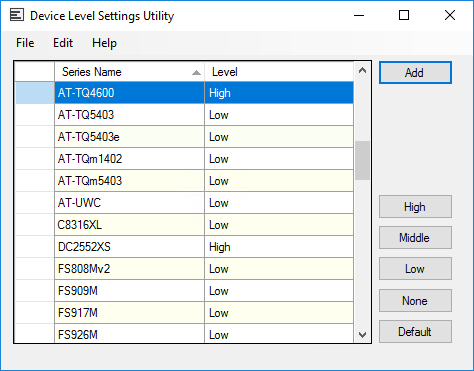The height and width of the screenshot is (371, 474).
Task: Click the Level cell of FS909M
Action: click(x=279, y=291)
